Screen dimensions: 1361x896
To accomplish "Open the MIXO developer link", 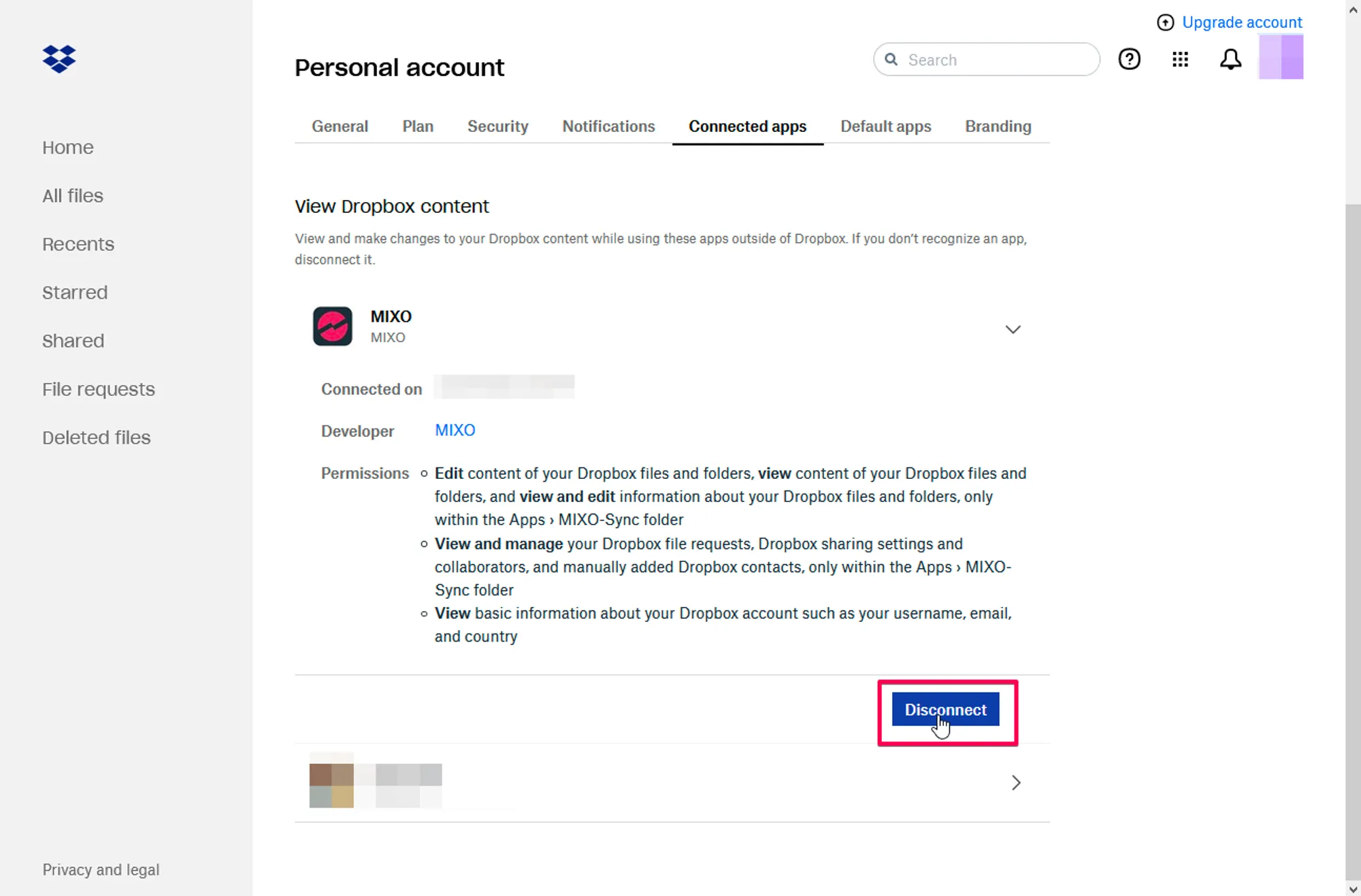I will [455, 431].
